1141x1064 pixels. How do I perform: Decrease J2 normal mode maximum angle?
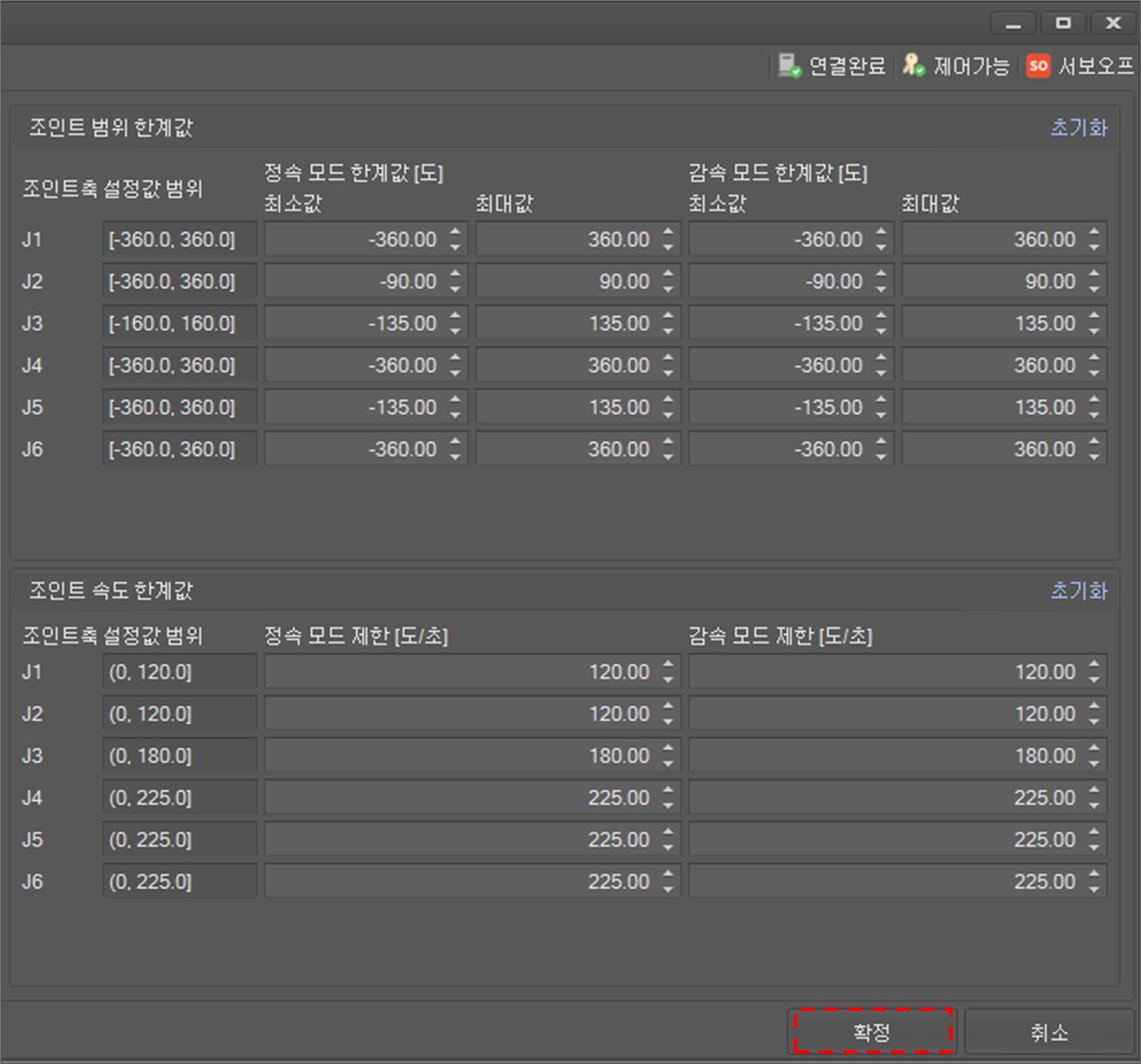point(668,289)
